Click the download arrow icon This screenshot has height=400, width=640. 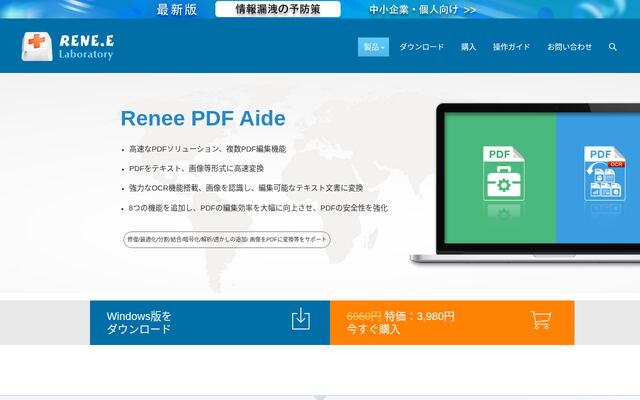(x=301, y=319)
